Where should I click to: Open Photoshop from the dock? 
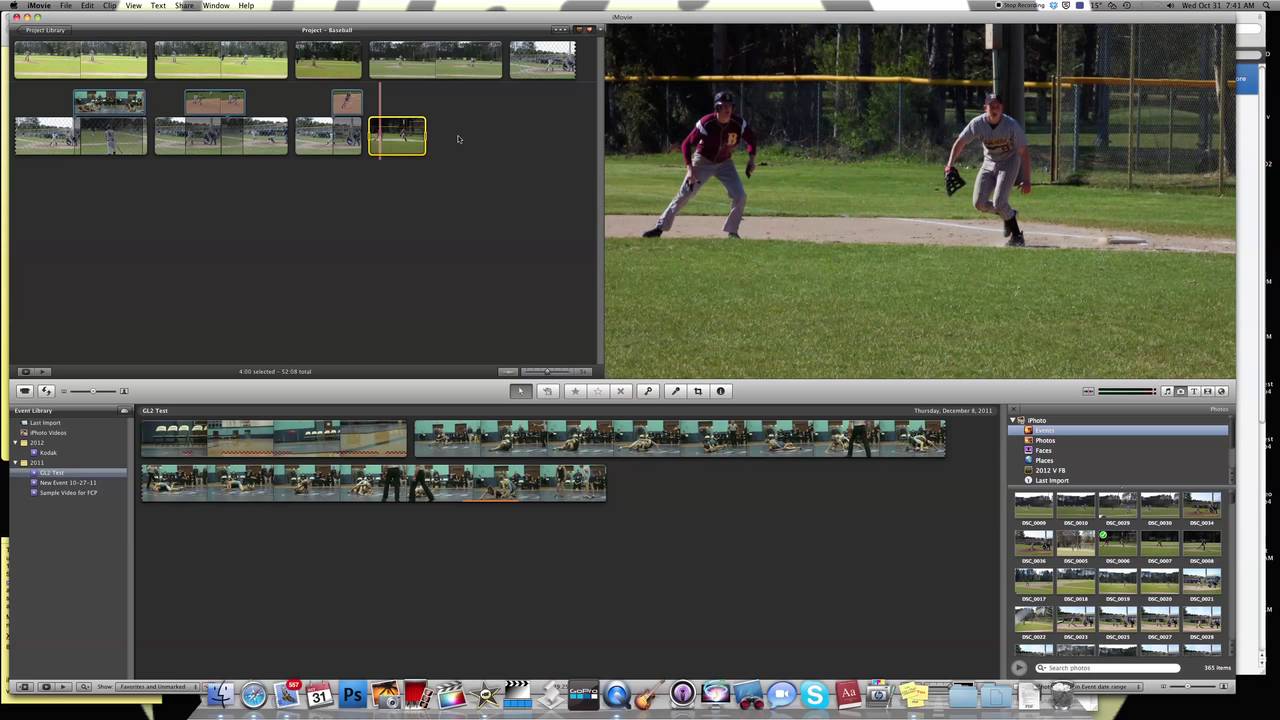[x=353, y=695]
